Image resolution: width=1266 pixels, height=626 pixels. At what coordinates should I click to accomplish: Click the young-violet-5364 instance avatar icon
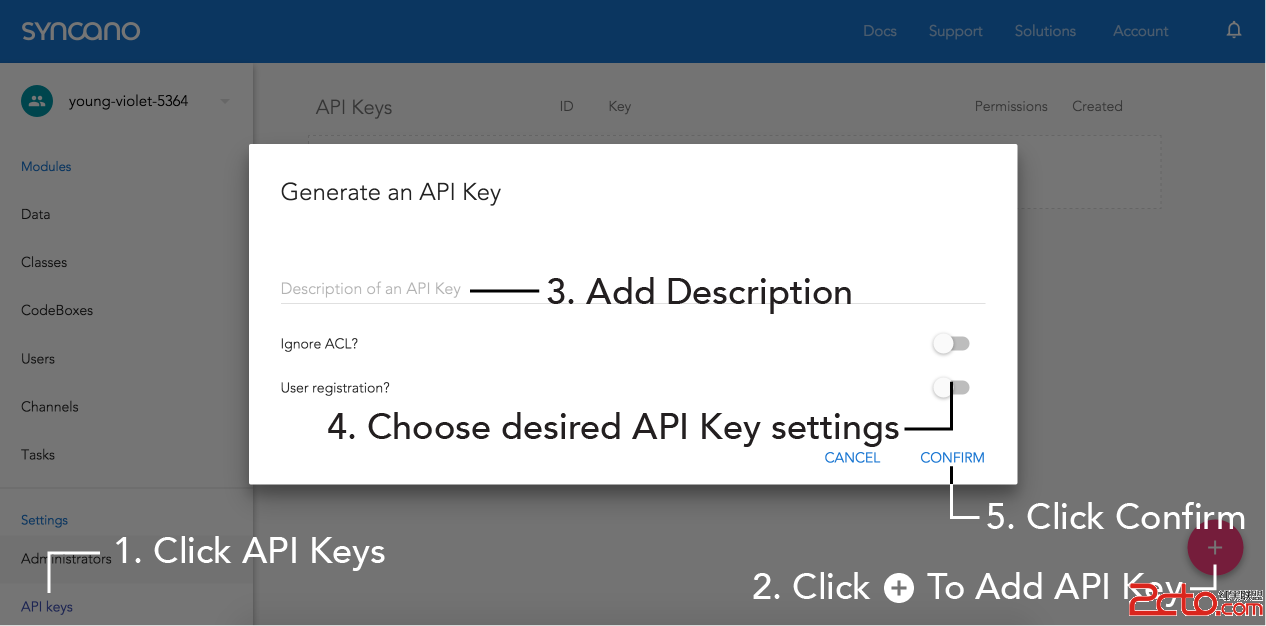(37, 101)
